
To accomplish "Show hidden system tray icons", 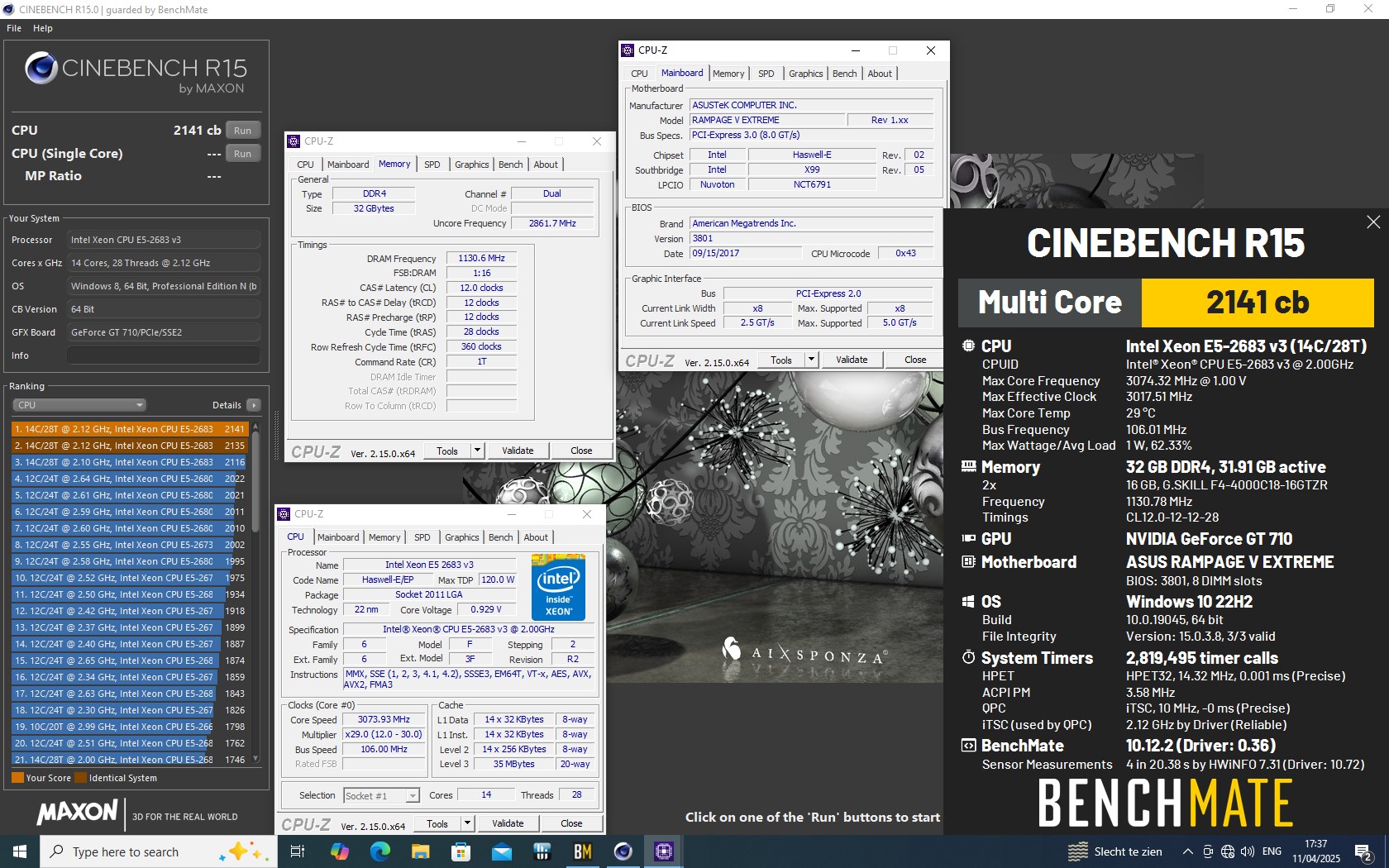I will [x=1188, y=851].
